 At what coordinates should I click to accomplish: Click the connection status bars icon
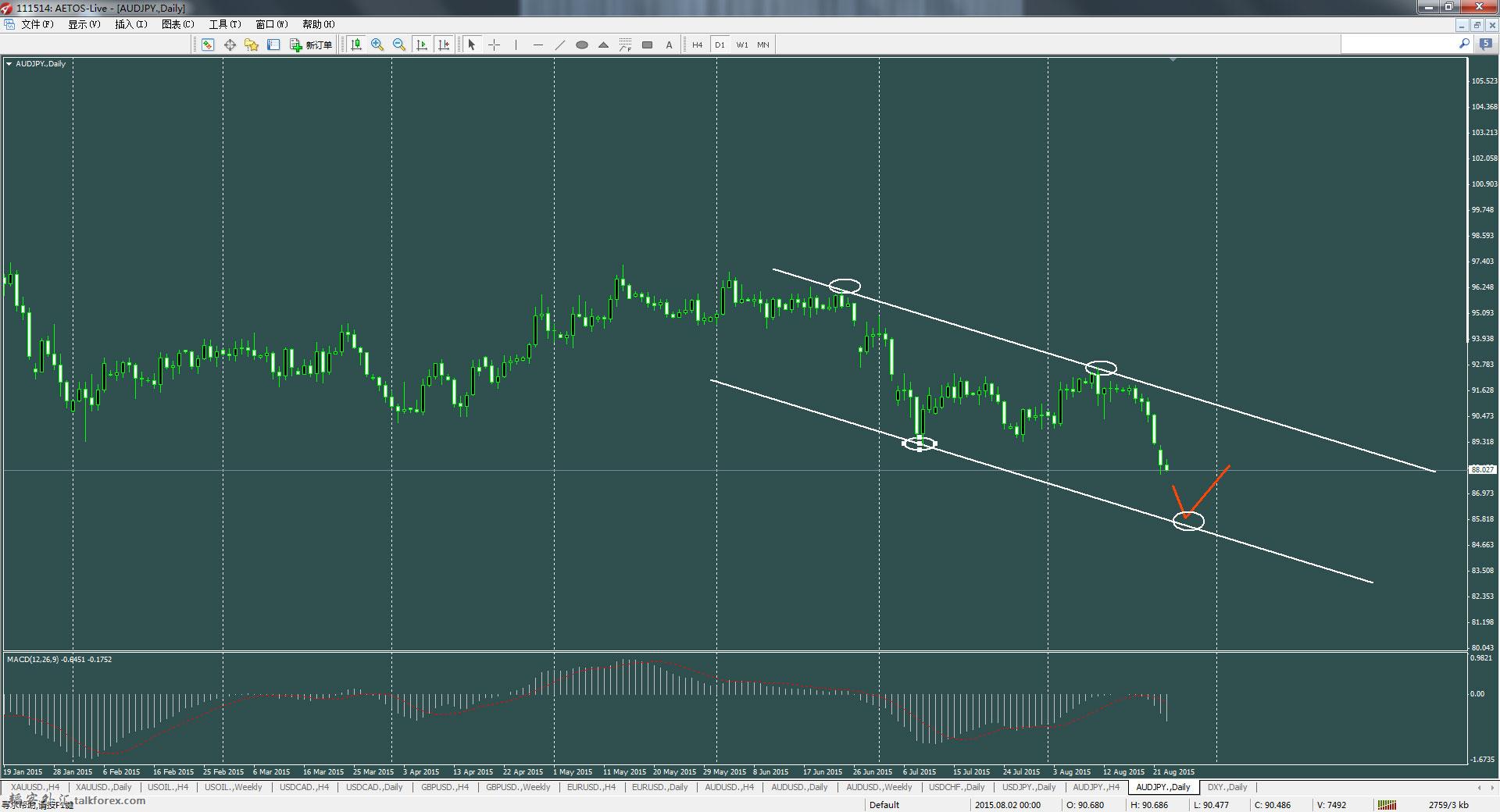click(1387, 805)
